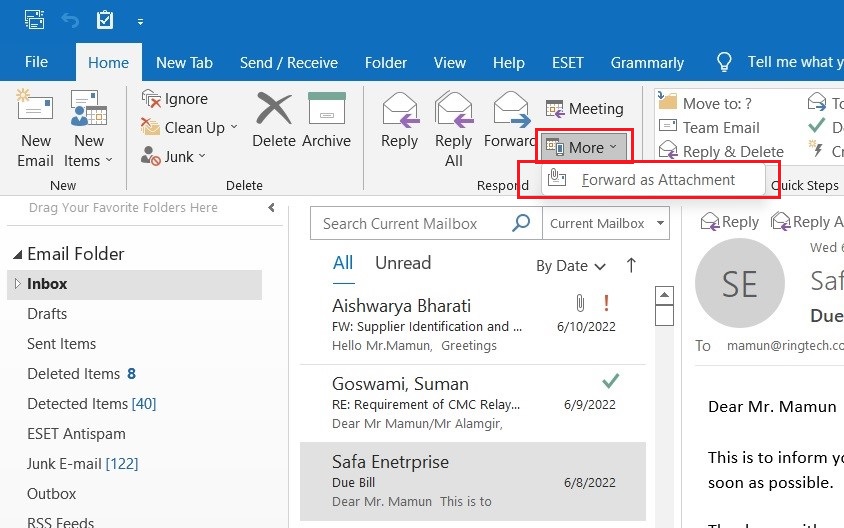
Task: Switch to the Home ribbon tab
Action: [x=108, y=62]
